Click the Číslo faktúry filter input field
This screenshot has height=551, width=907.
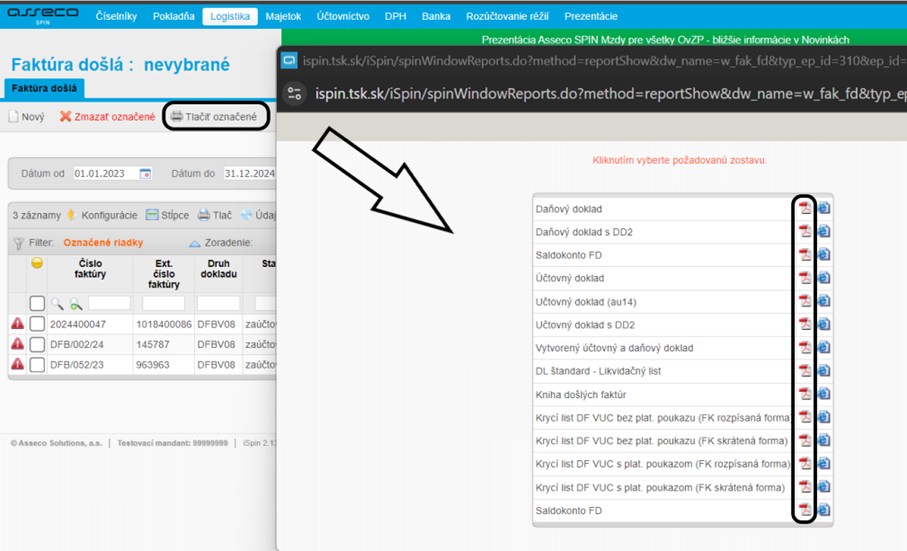109,303
